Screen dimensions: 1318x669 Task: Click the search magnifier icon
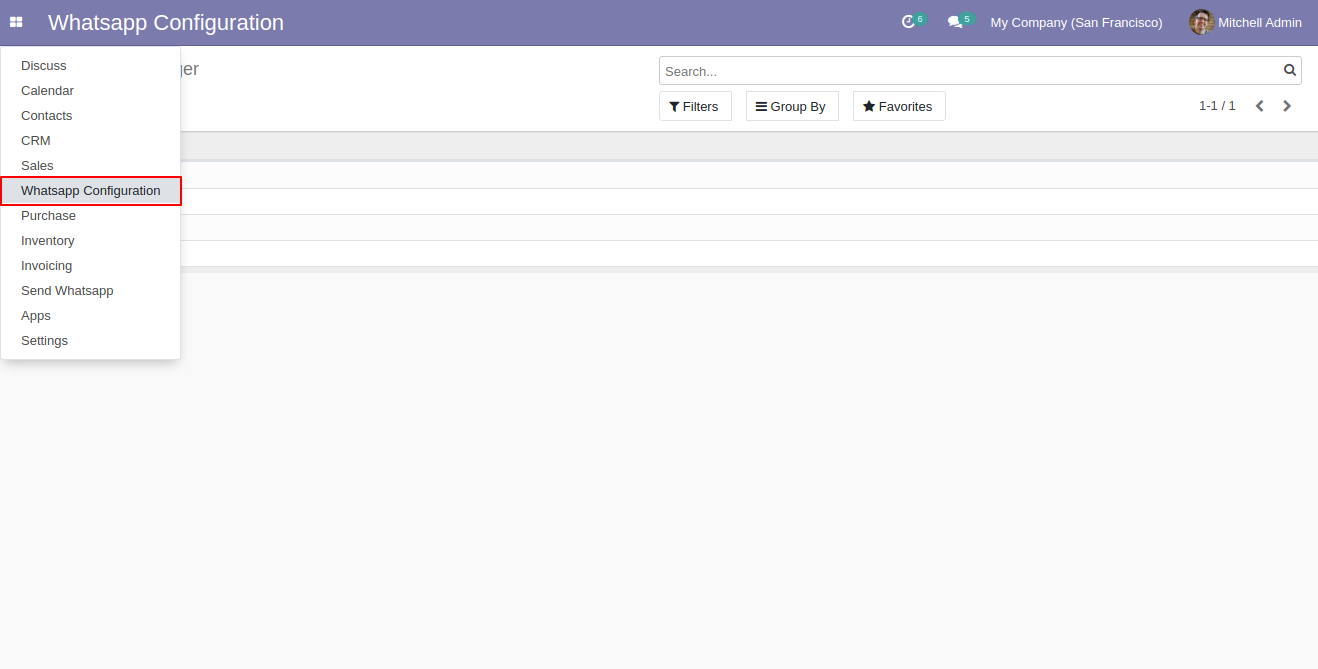click(1290, 70)
